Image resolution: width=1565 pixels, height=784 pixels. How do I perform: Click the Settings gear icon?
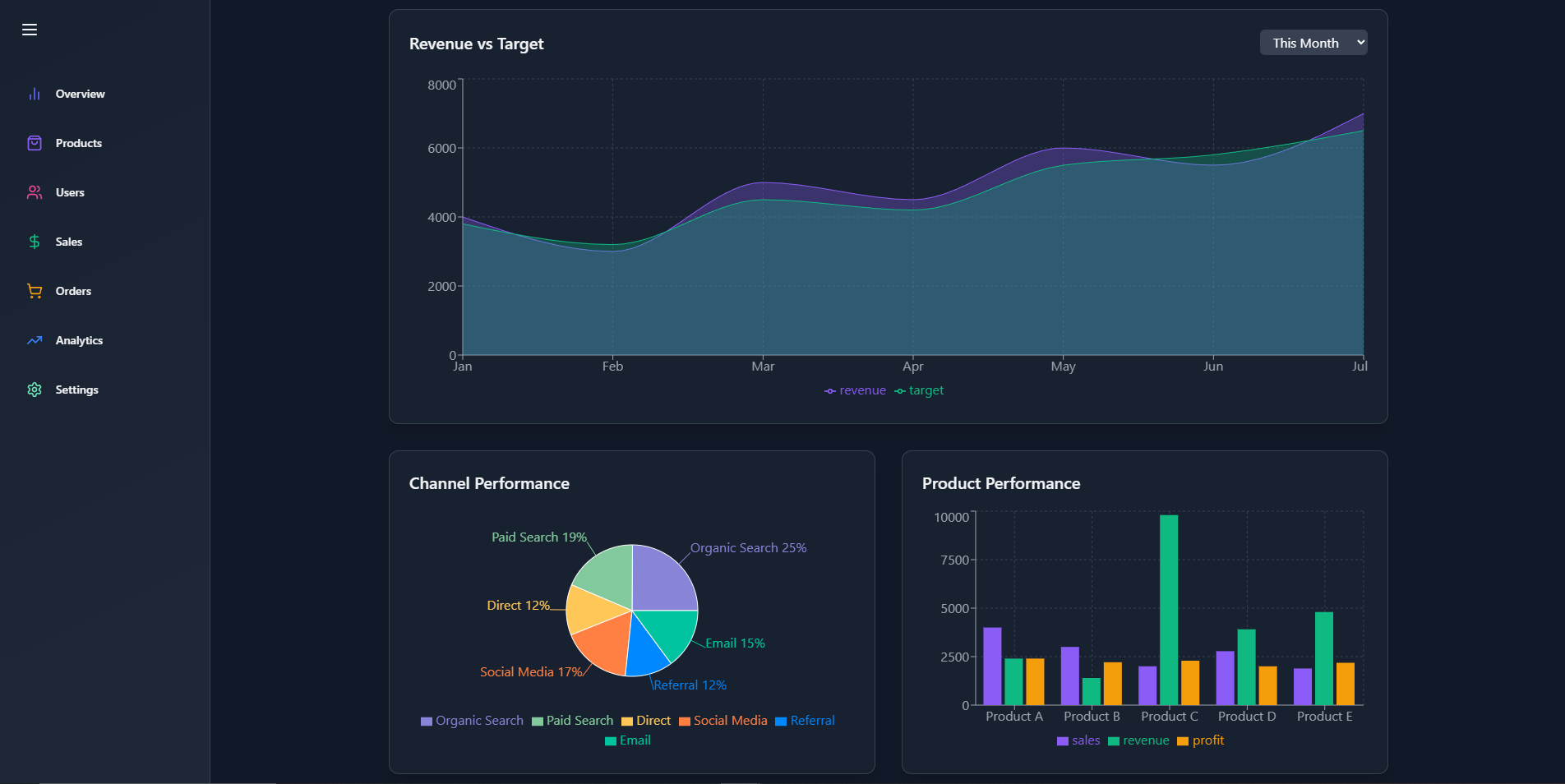point(35,390)
